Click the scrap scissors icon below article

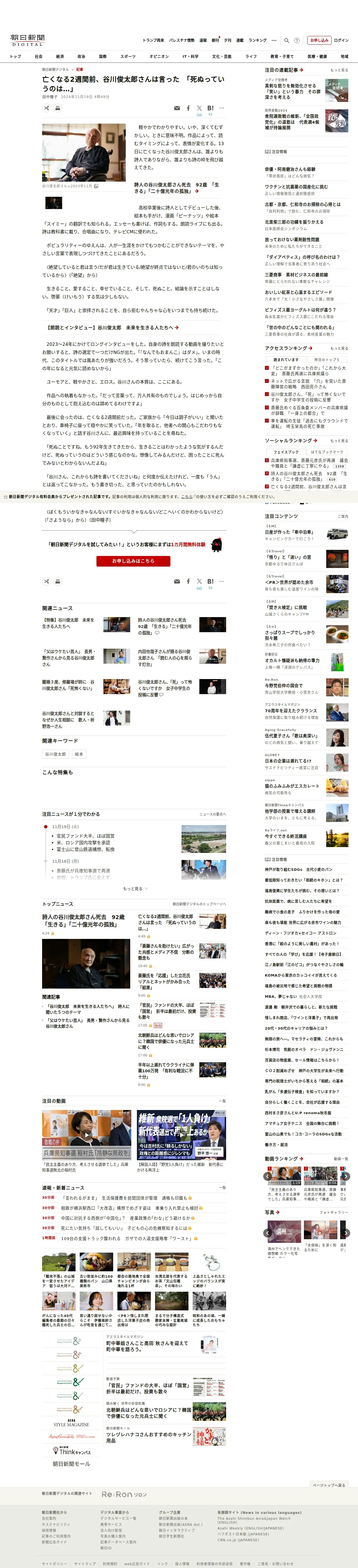click(x=47, y=581)
